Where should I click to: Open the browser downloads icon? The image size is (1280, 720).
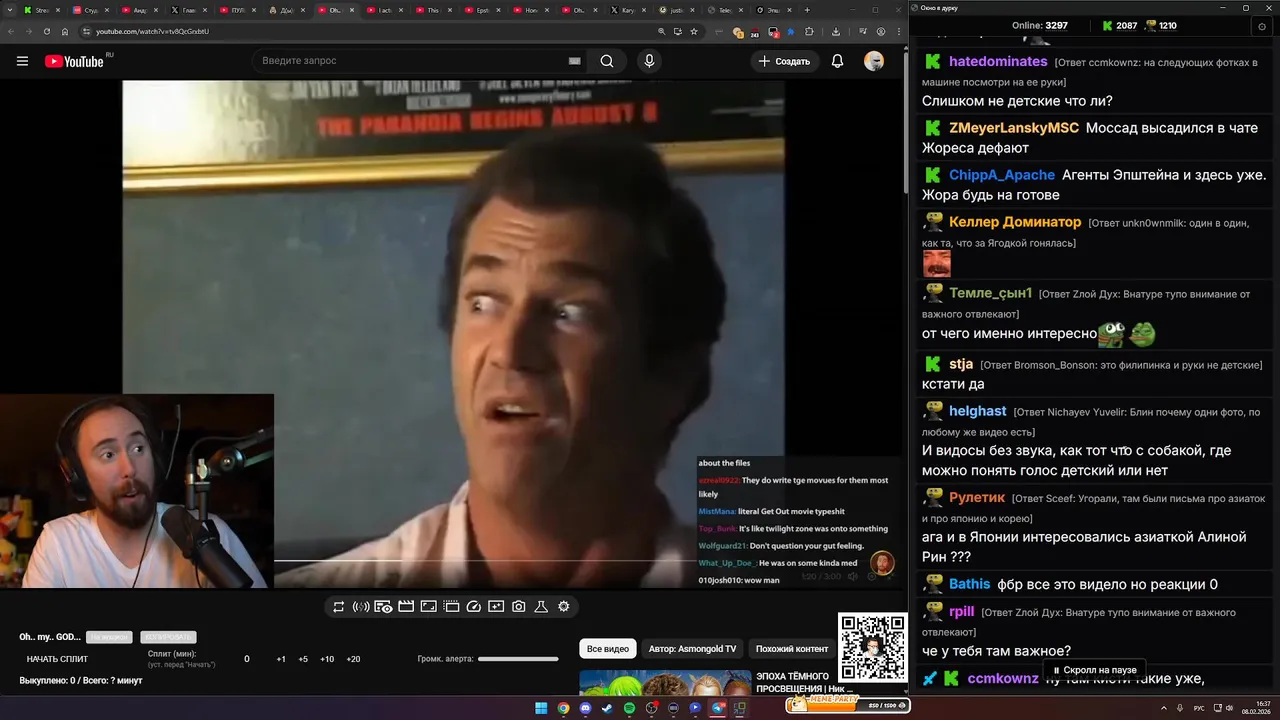coord(836,31)
